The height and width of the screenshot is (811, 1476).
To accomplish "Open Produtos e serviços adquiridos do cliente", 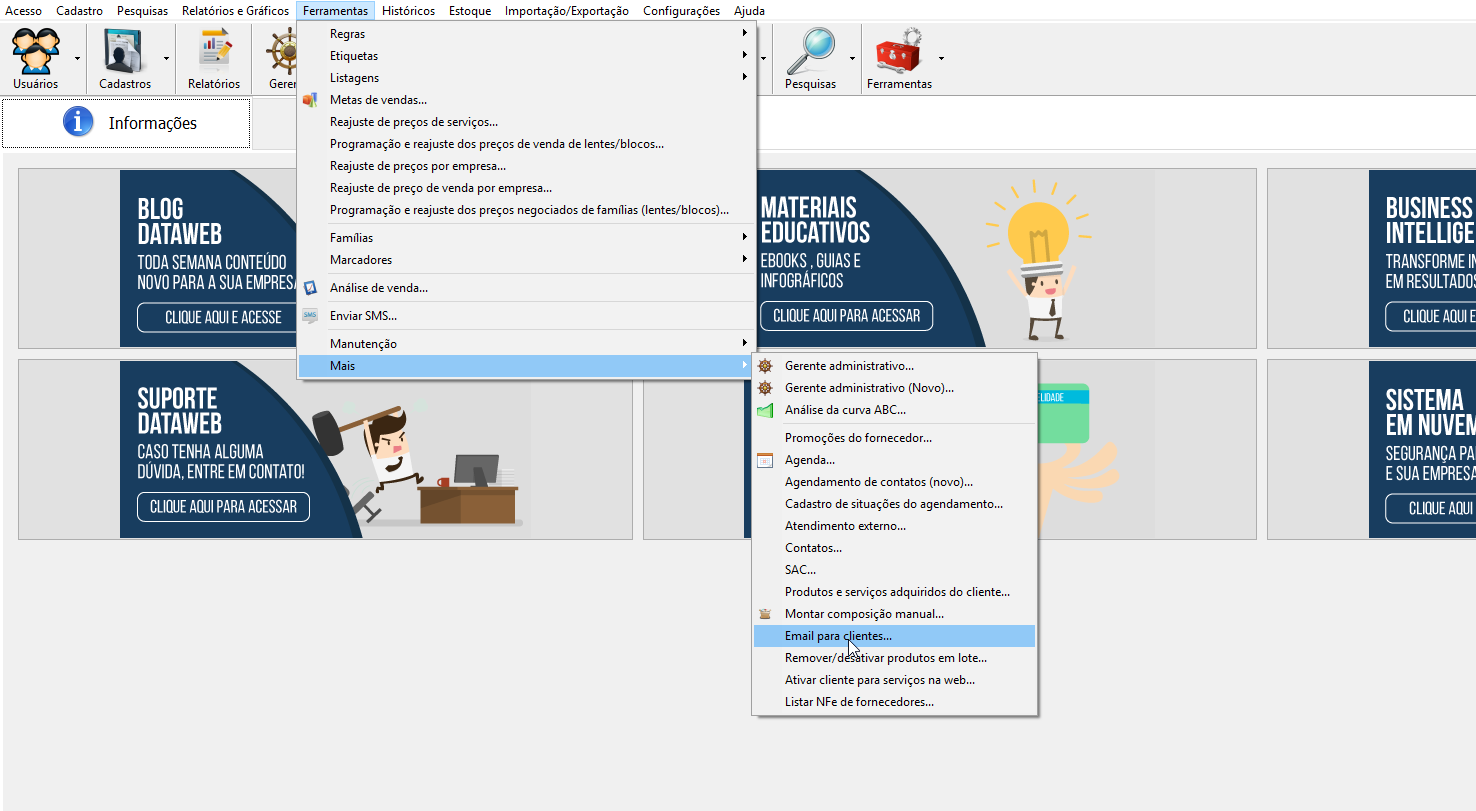I will [x=894, y=592].
